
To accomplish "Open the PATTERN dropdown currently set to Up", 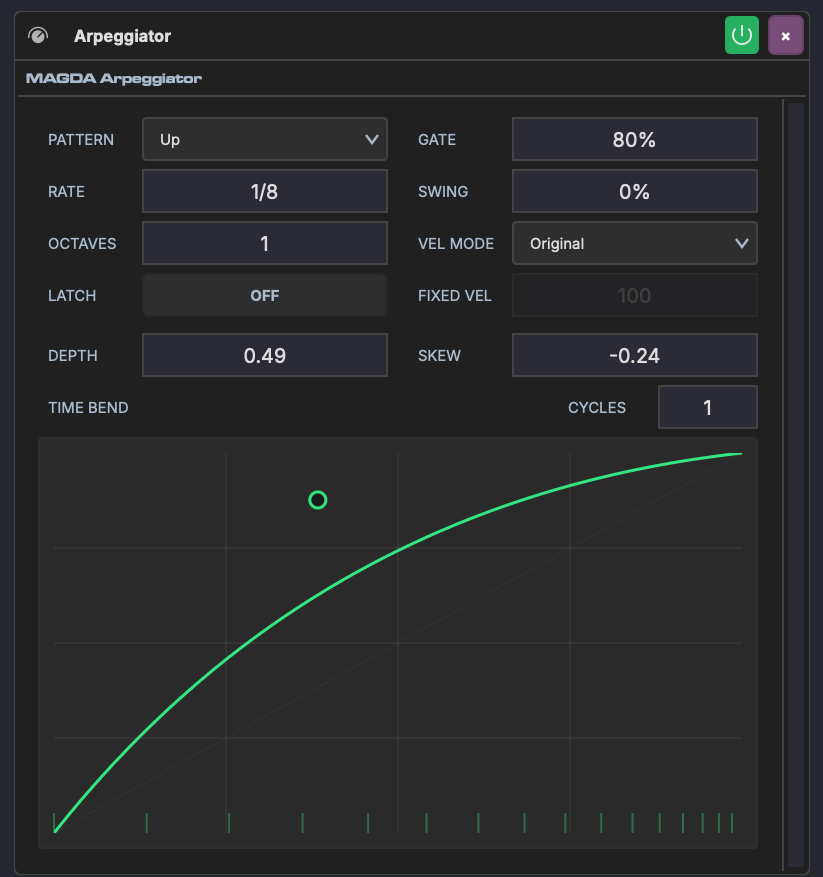I will [x=264, y=139].
